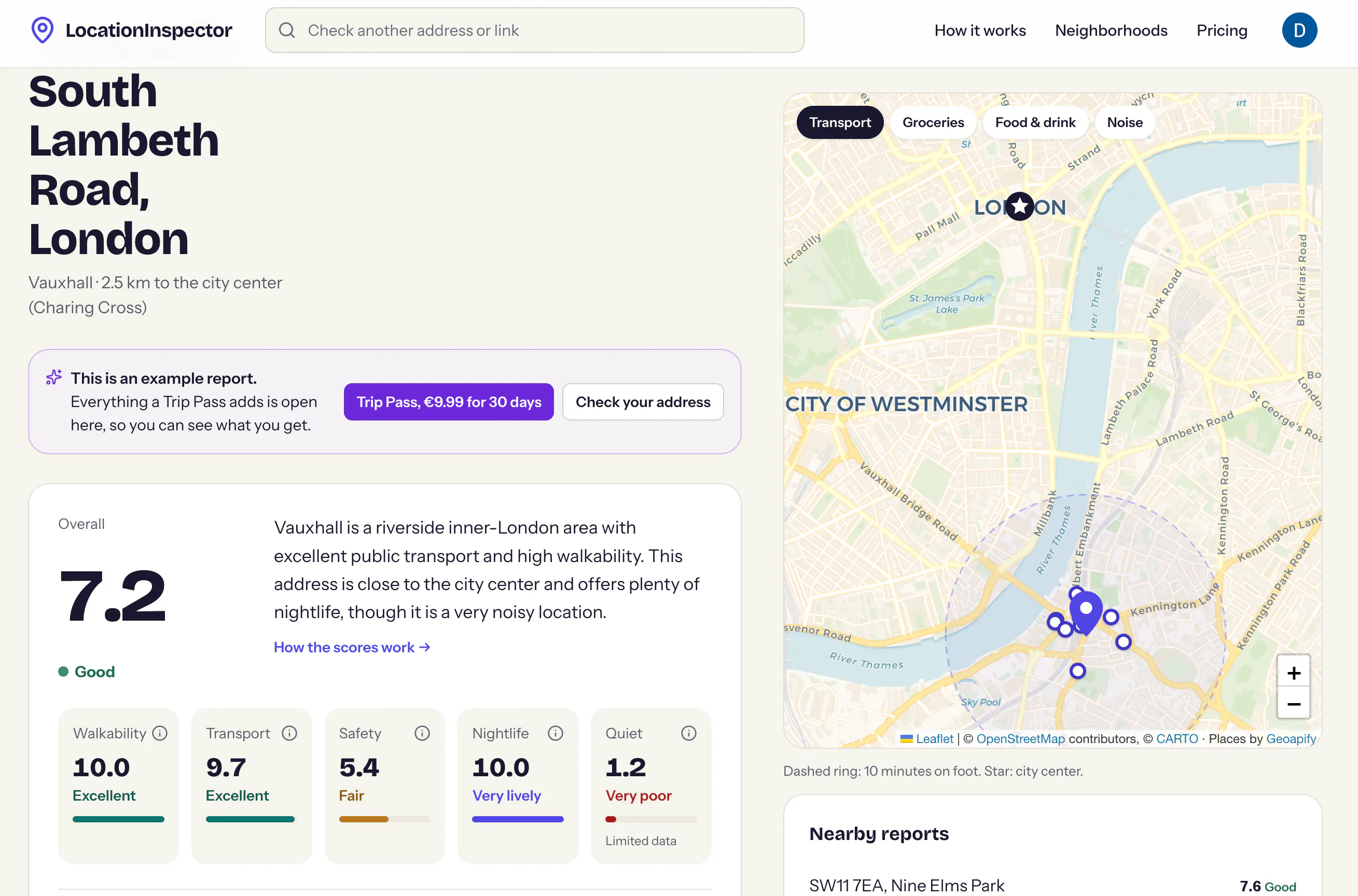Image resolution: width=1358 pixels, height=896 pixels.
Task: Click the Safety score progress bar
Action: pyautogui.click(x=385, y=819)
